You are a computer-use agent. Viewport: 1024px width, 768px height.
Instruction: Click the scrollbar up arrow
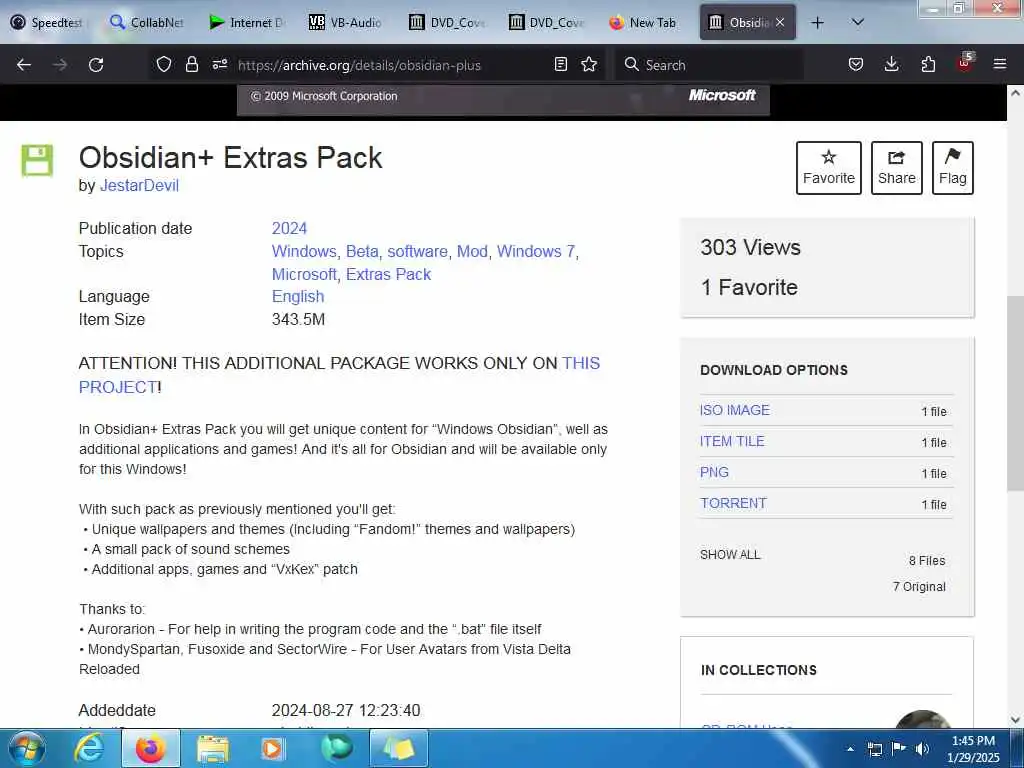click(1015, 93)
